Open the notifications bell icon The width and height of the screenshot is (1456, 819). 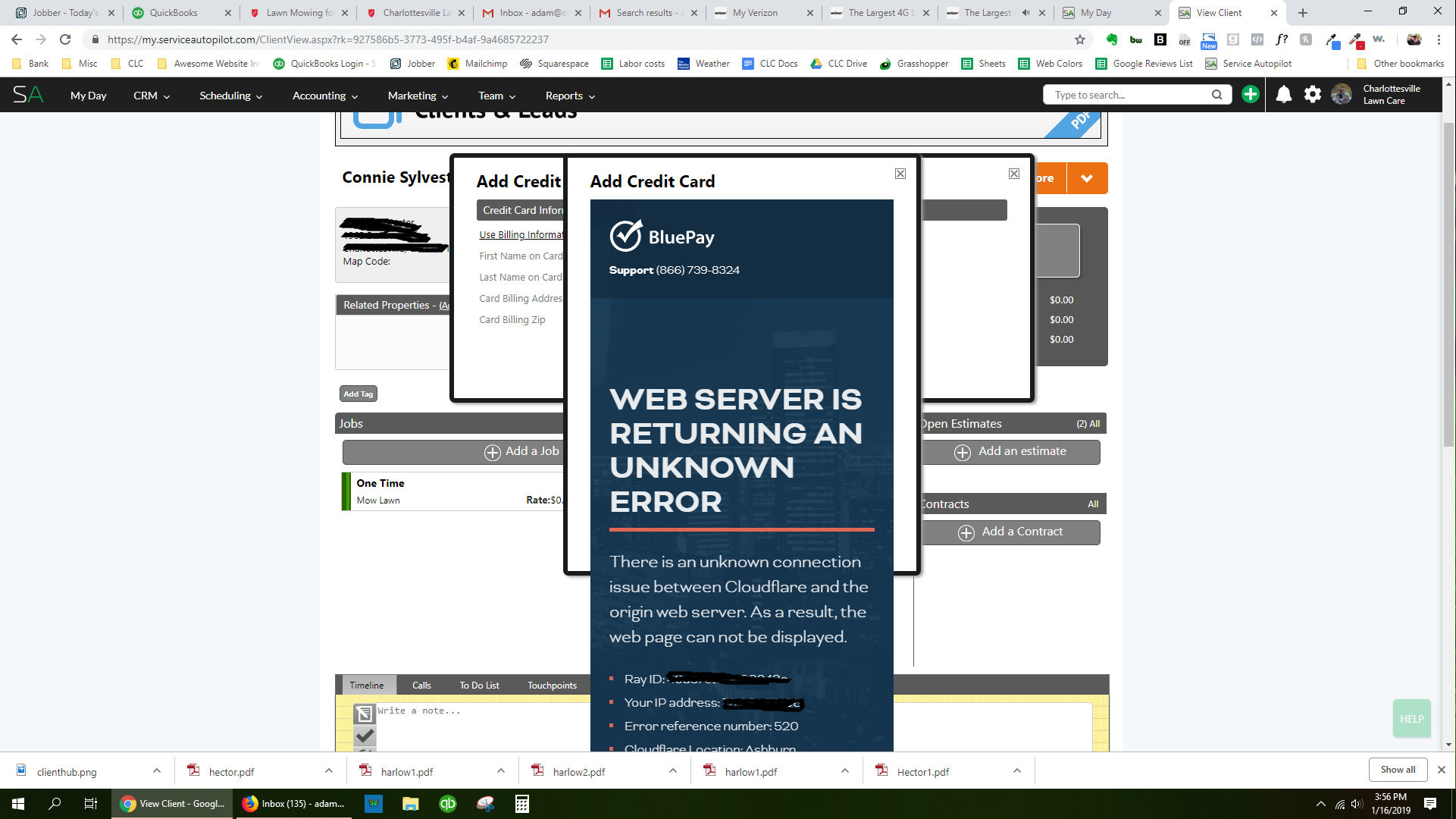1283,95
